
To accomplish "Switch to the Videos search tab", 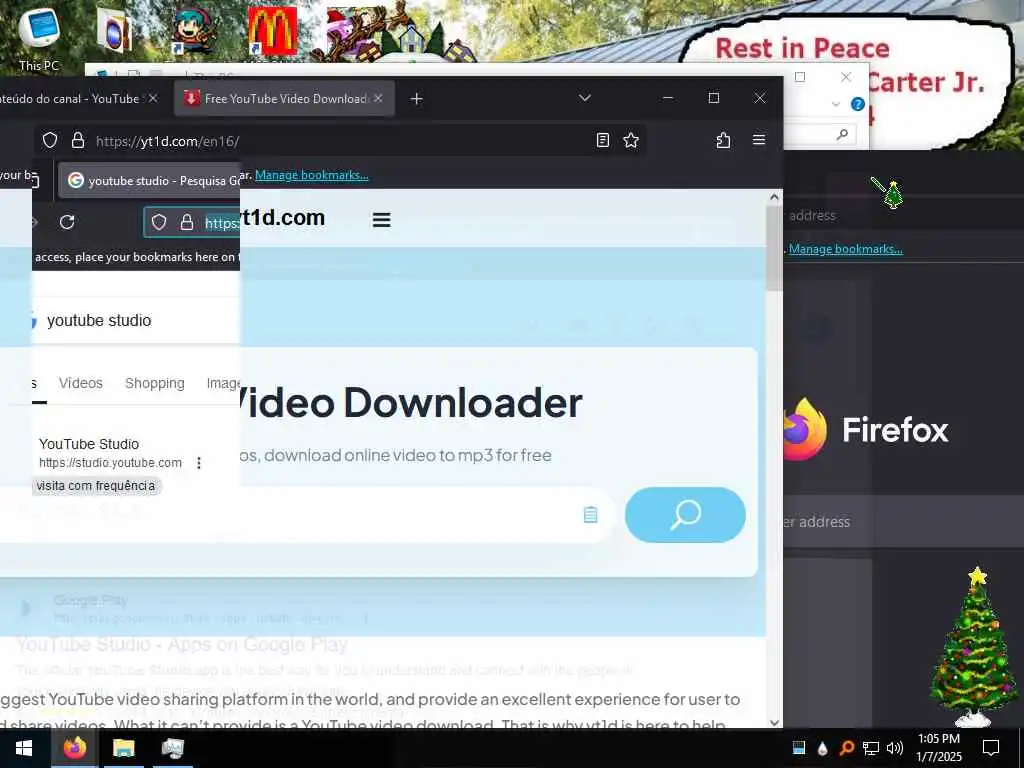I will (x=81, y=383).
